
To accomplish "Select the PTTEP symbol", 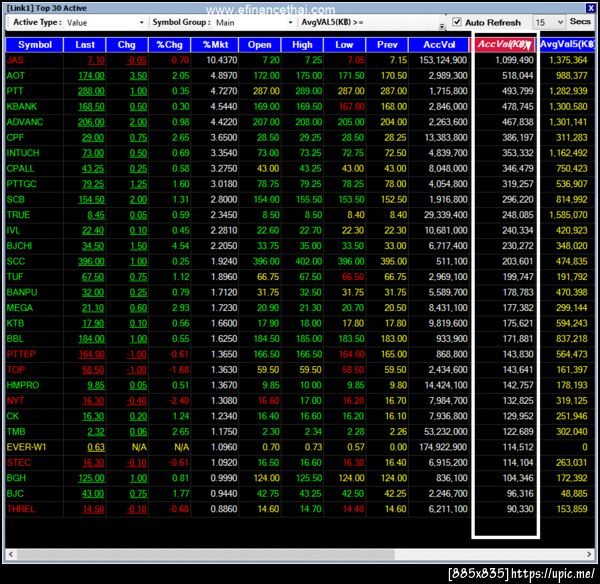I will coord(21,354).
